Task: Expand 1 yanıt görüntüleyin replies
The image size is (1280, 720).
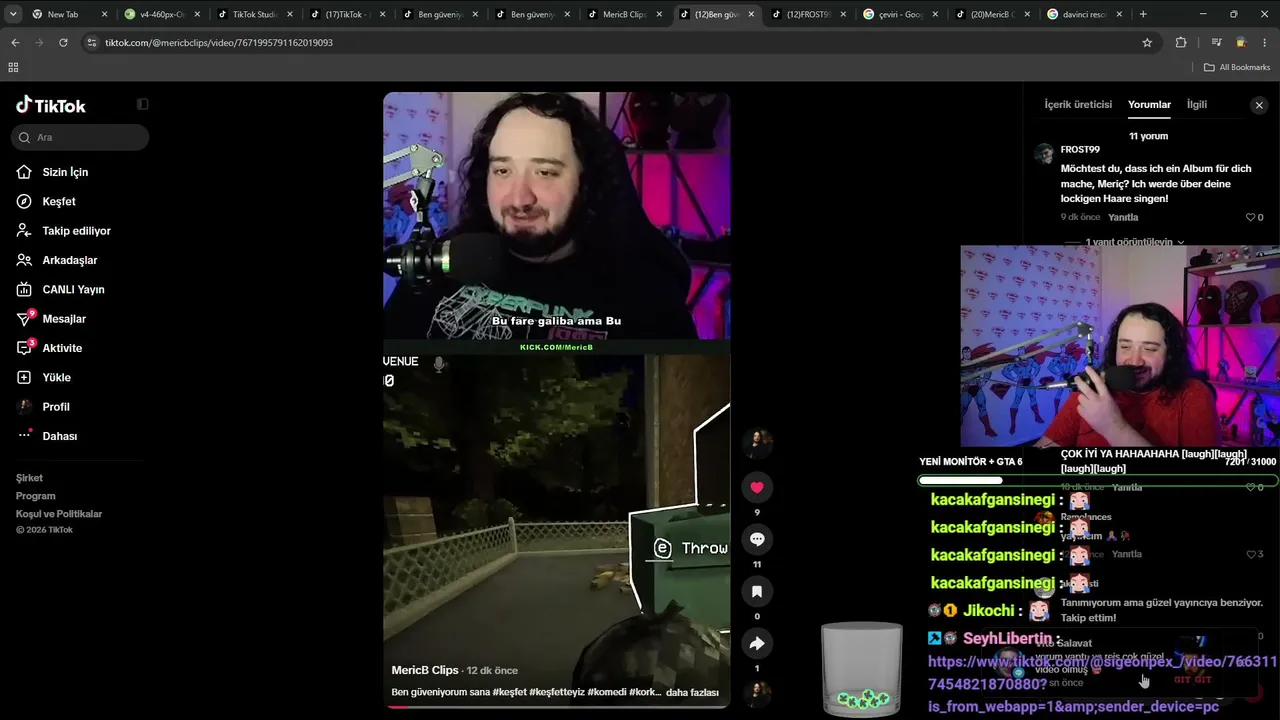Action: click(1135, 242)
